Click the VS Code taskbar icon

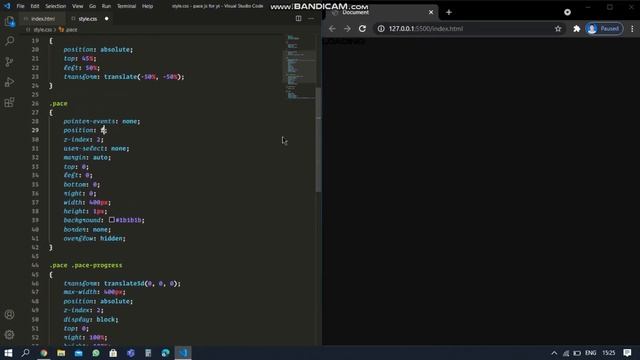[x=183, y=353]
